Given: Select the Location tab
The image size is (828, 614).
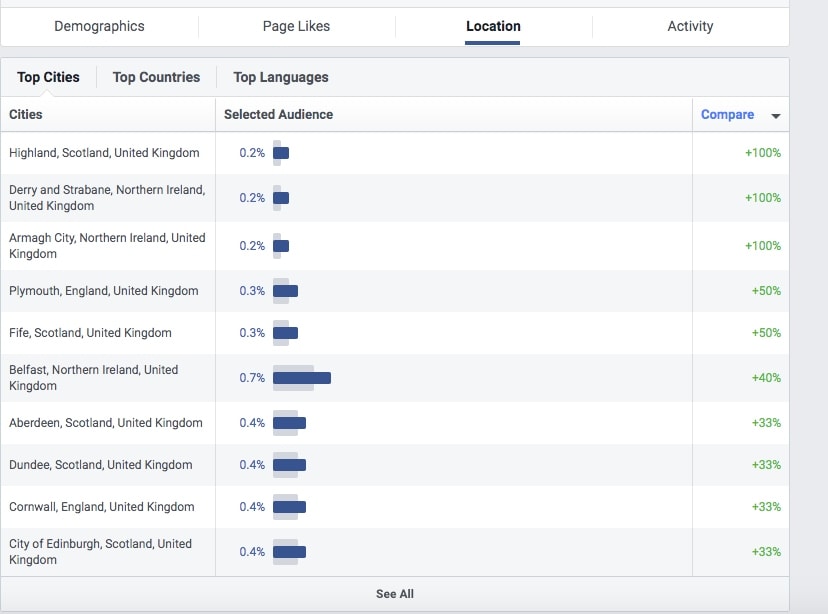Looking at the screenshot, I should (493, 26).
